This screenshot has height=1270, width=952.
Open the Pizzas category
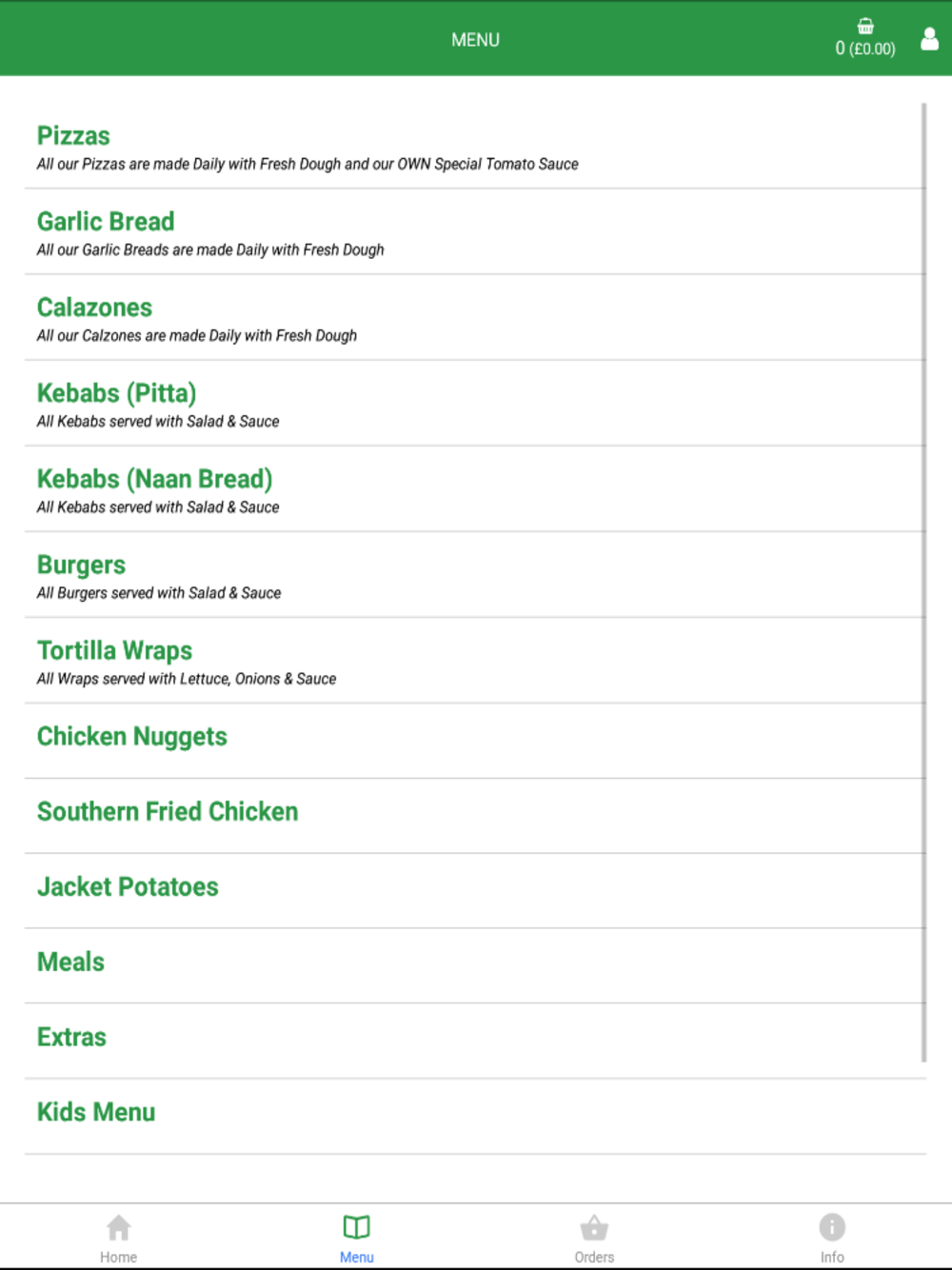click(475, 147)
